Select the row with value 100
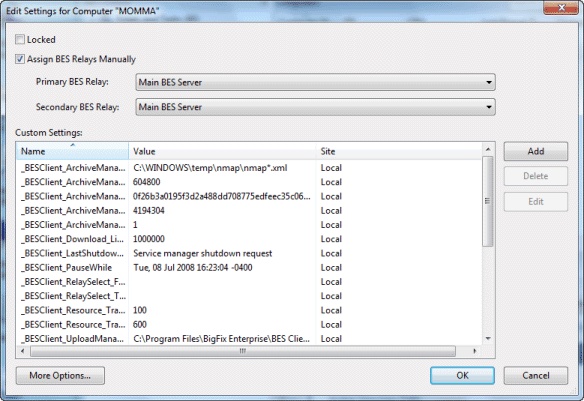Image resolution: width=584 pixels, height=401 pixels. click(249, 310)
